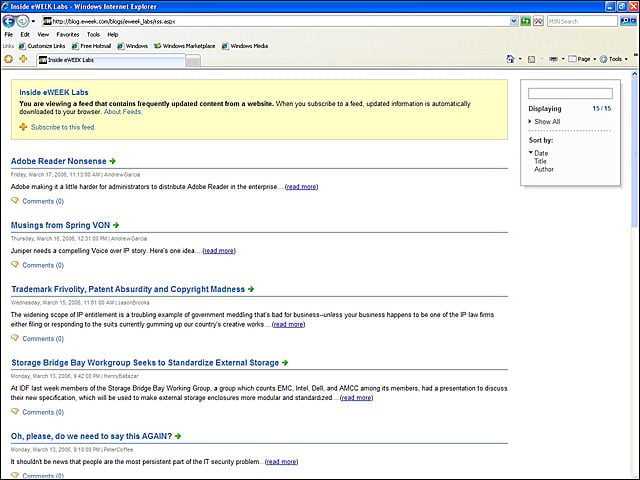
Task: Open the Favorites Center star icon
Action: [9, 59]
